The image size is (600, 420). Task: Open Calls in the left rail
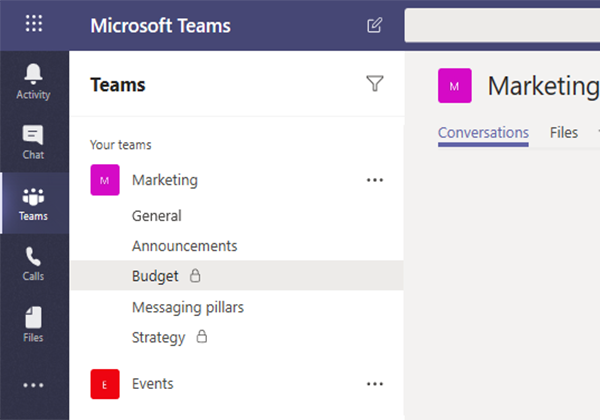tap(33, 264)
